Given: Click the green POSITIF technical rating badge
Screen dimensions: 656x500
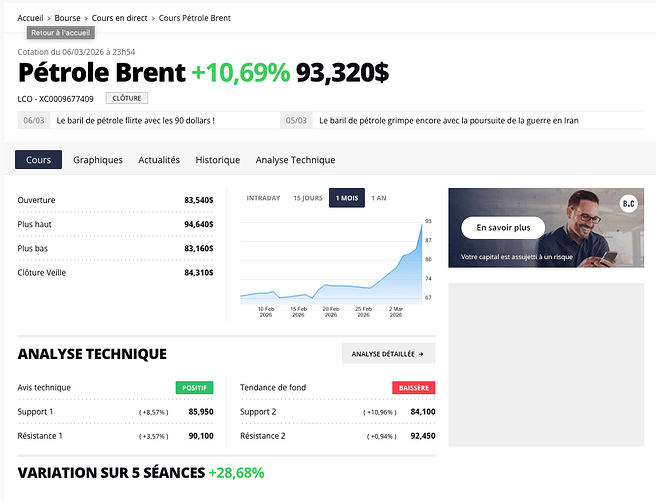Looking at the screenshot, I should tap(194, 387).
